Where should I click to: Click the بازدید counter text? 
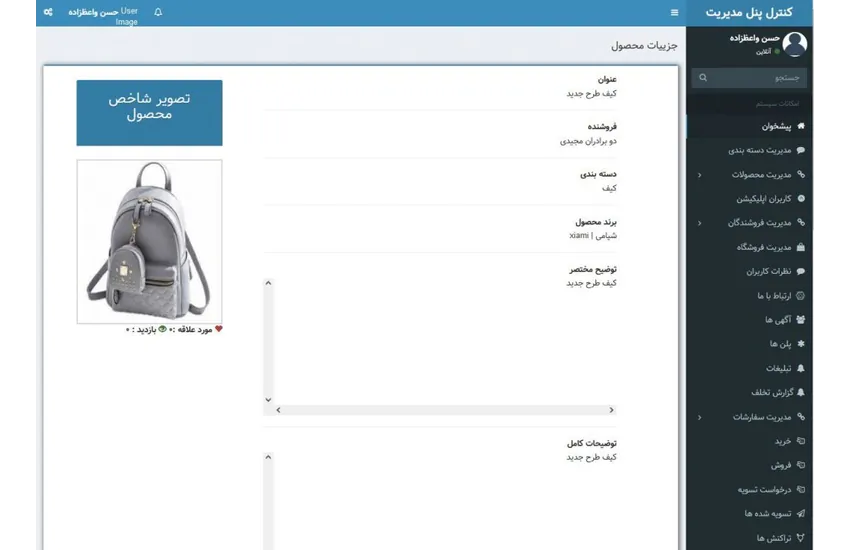[x=141, y=329]
